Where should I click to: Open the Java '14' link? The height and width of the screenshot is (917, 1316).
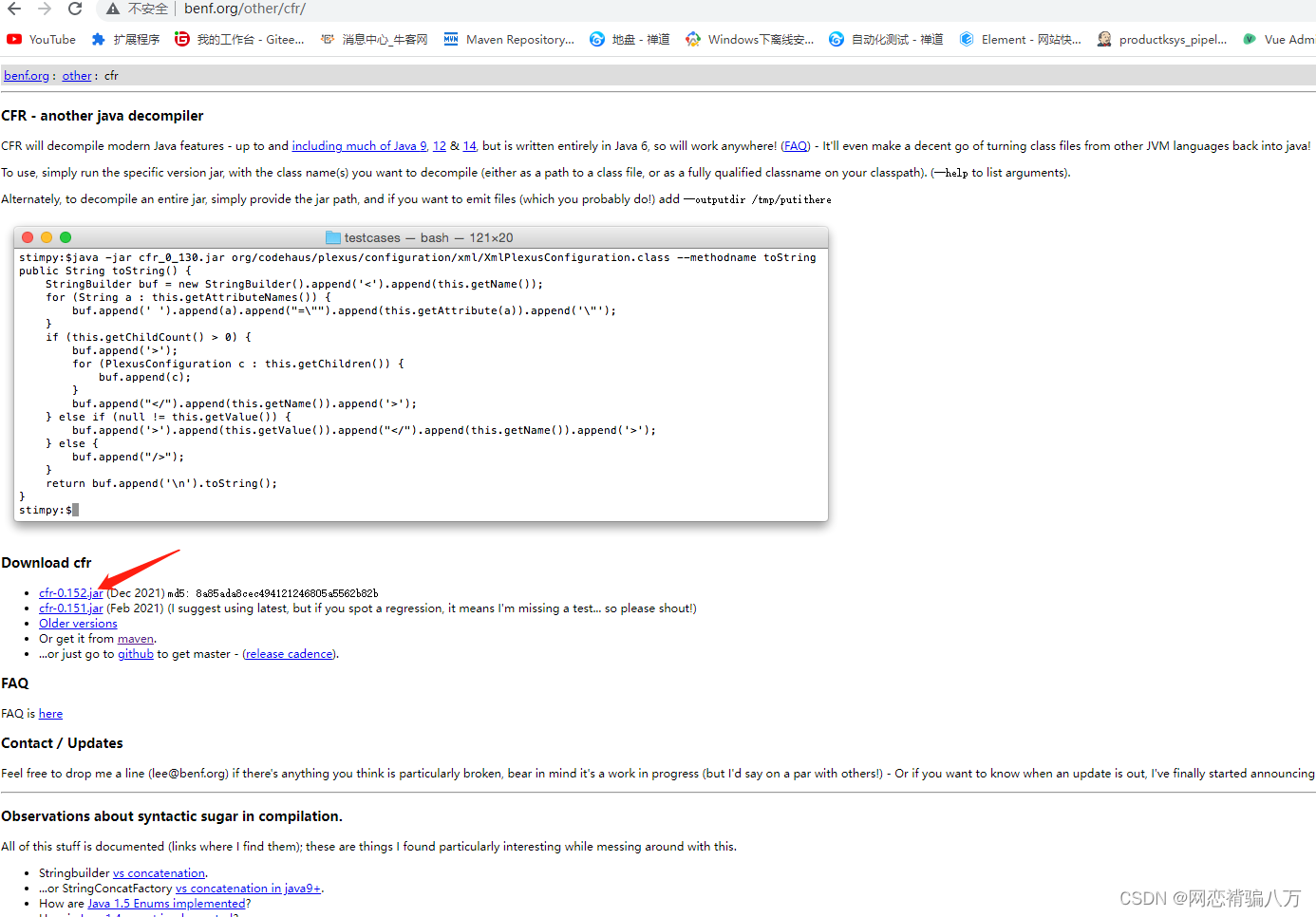tap(470, 146)
